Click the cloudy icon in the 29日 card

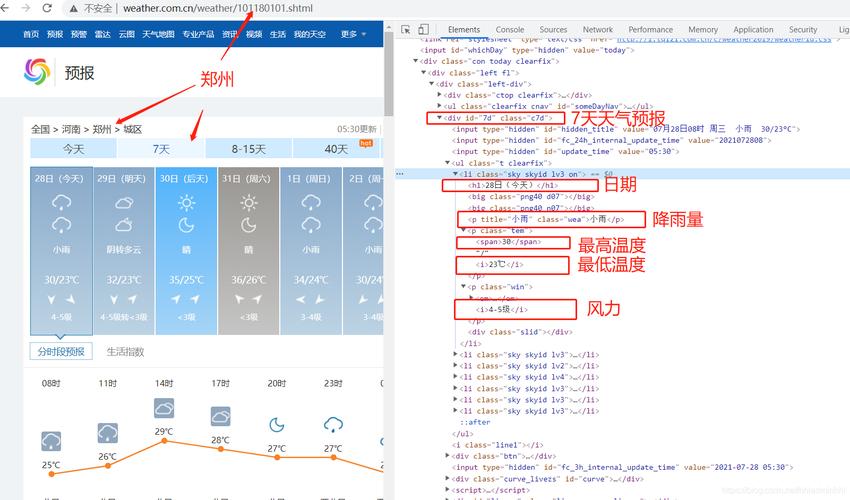click(124, 203)
